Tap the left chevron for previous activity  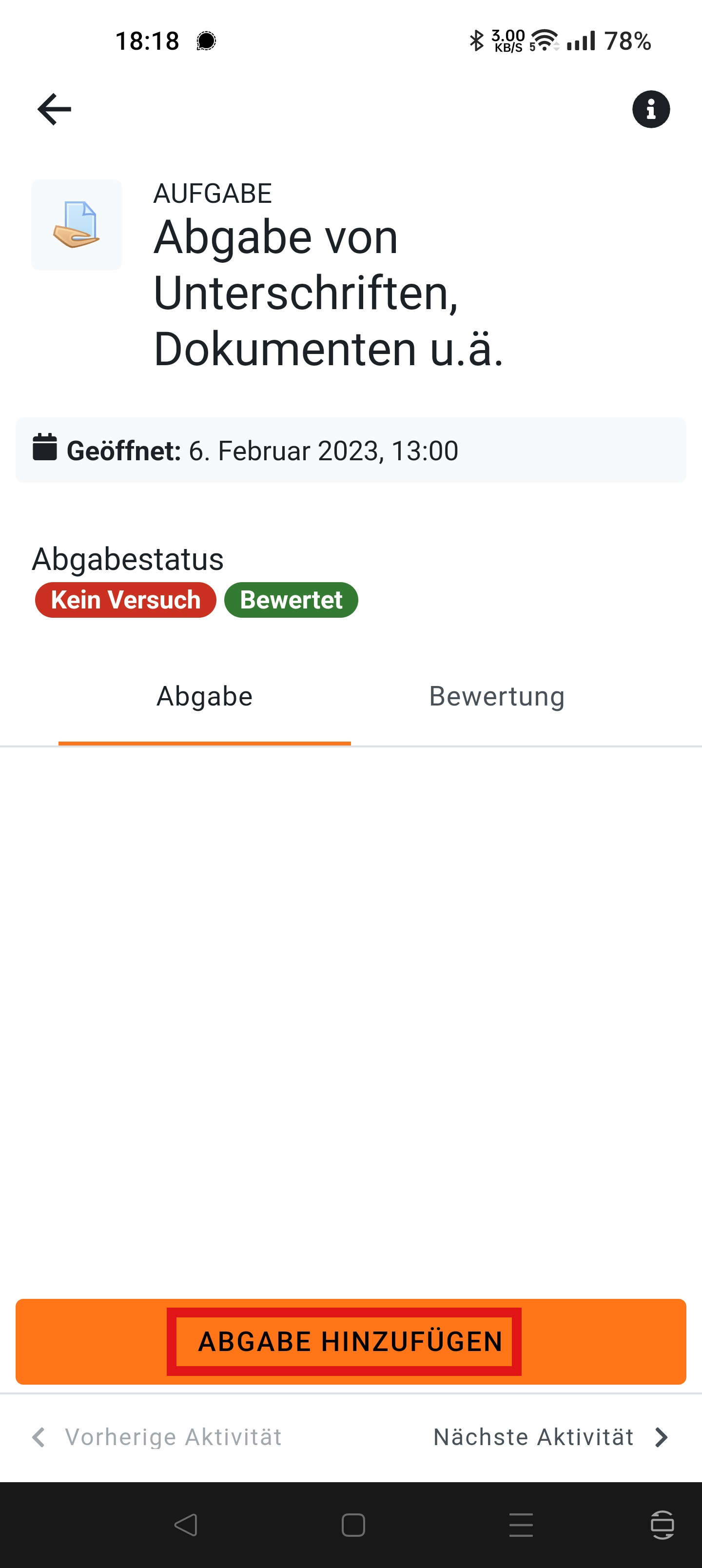(x=39, y=1437)
